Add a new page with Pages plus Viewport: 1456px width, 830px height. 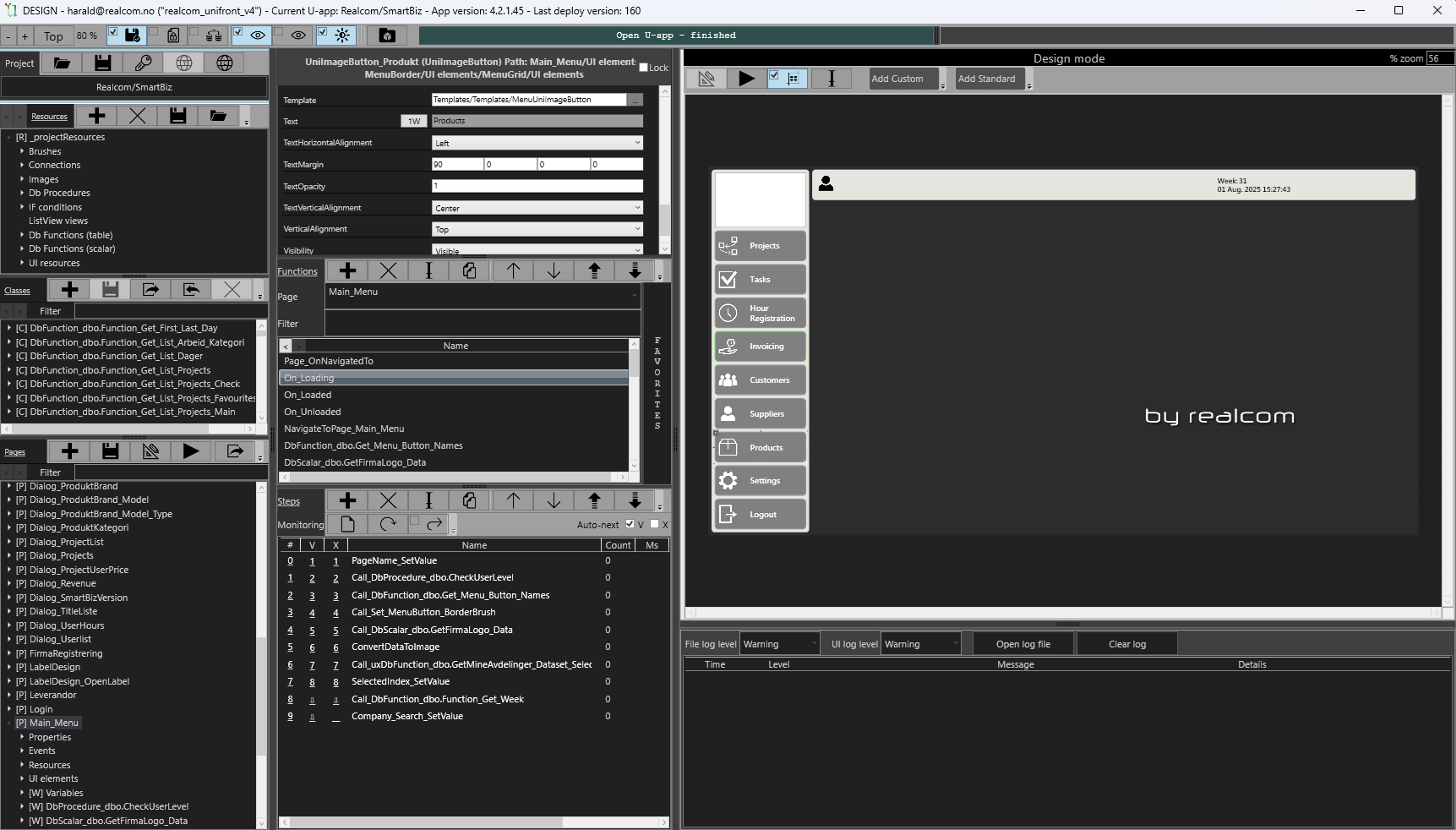tap(70, 451)
